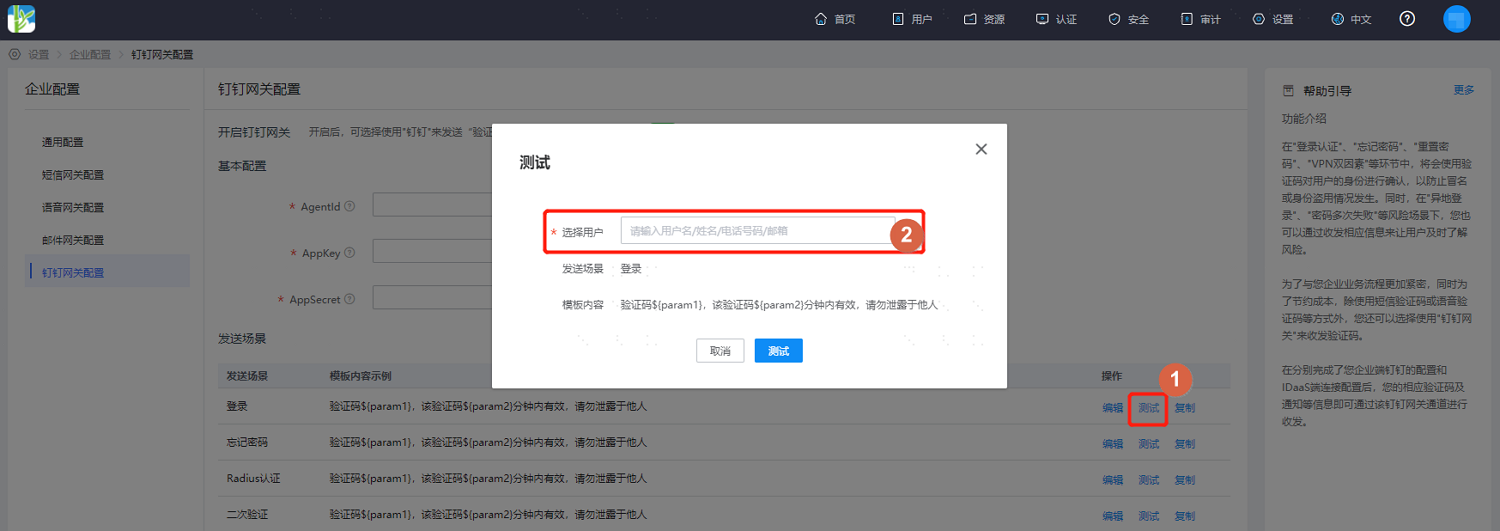The height and width of the screenshot is (531, 1500).
Task: Click 复制 in the 忘记密码 row
Action: point(1185,444)
